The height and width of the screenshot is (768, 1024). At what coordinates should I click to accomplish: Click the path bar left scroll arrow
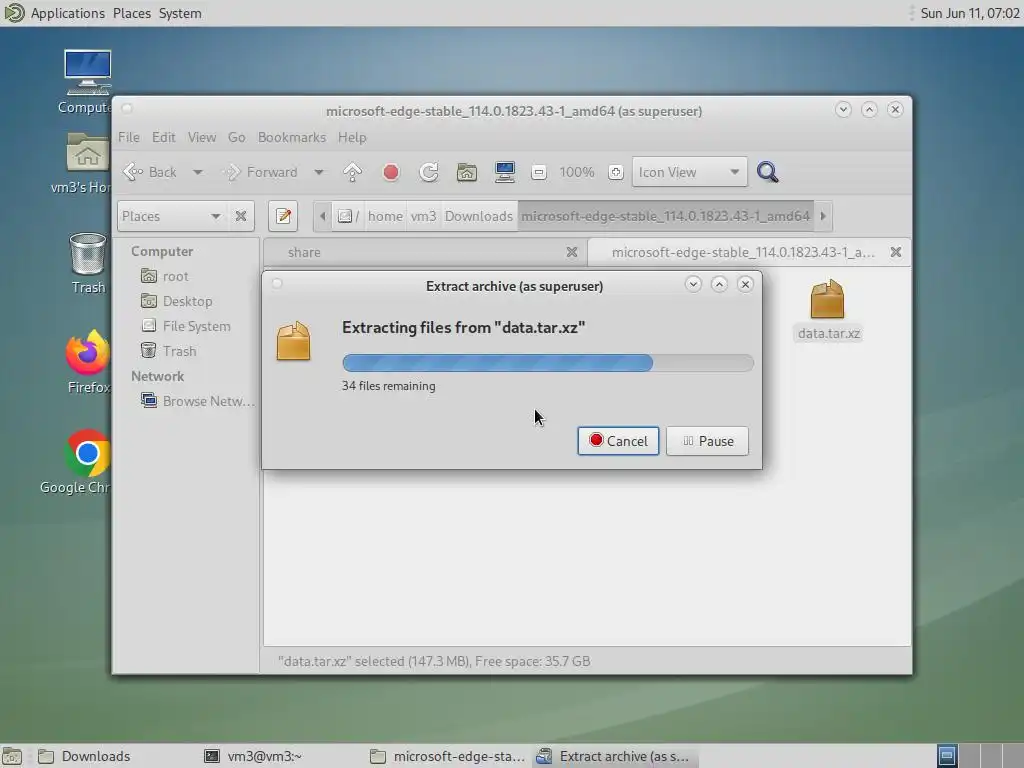pos(323,216)
